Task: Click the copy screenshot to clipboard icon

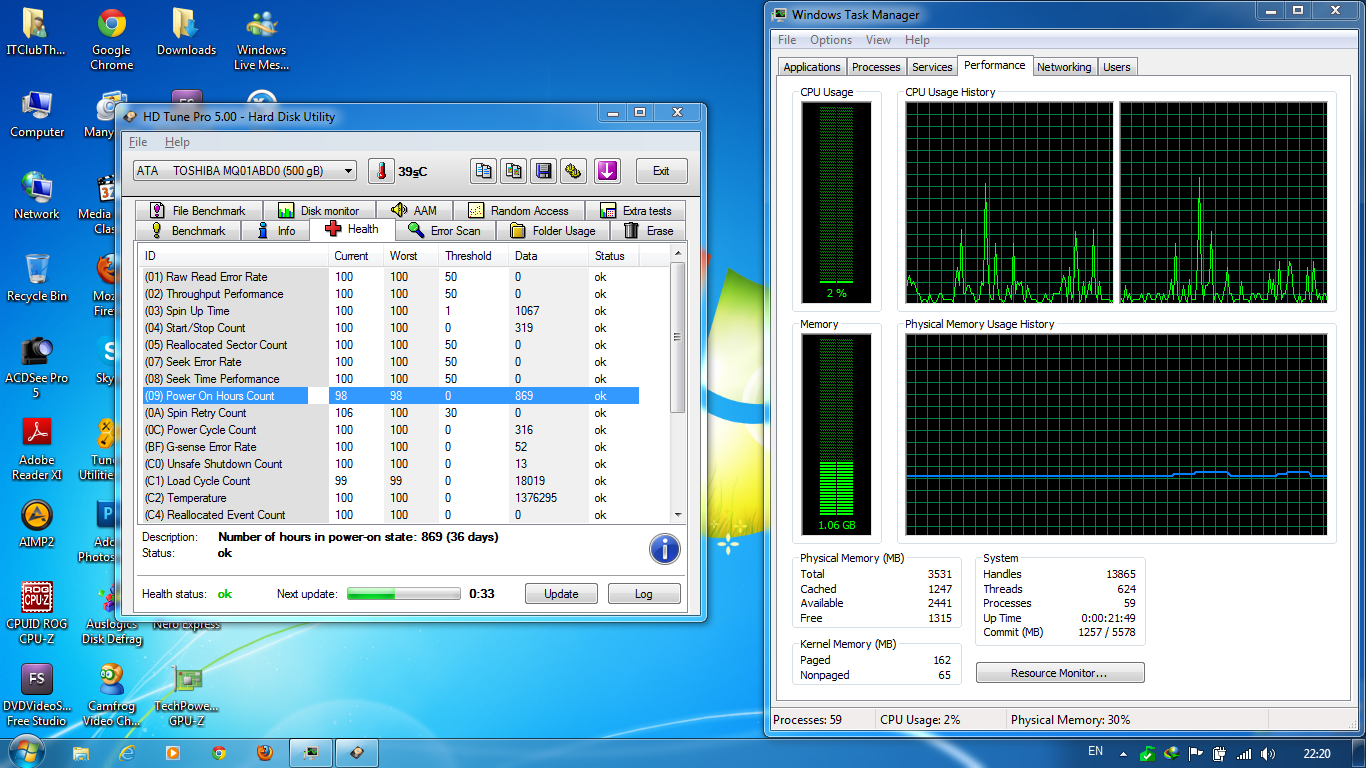Action: click(x=513, y=171)
